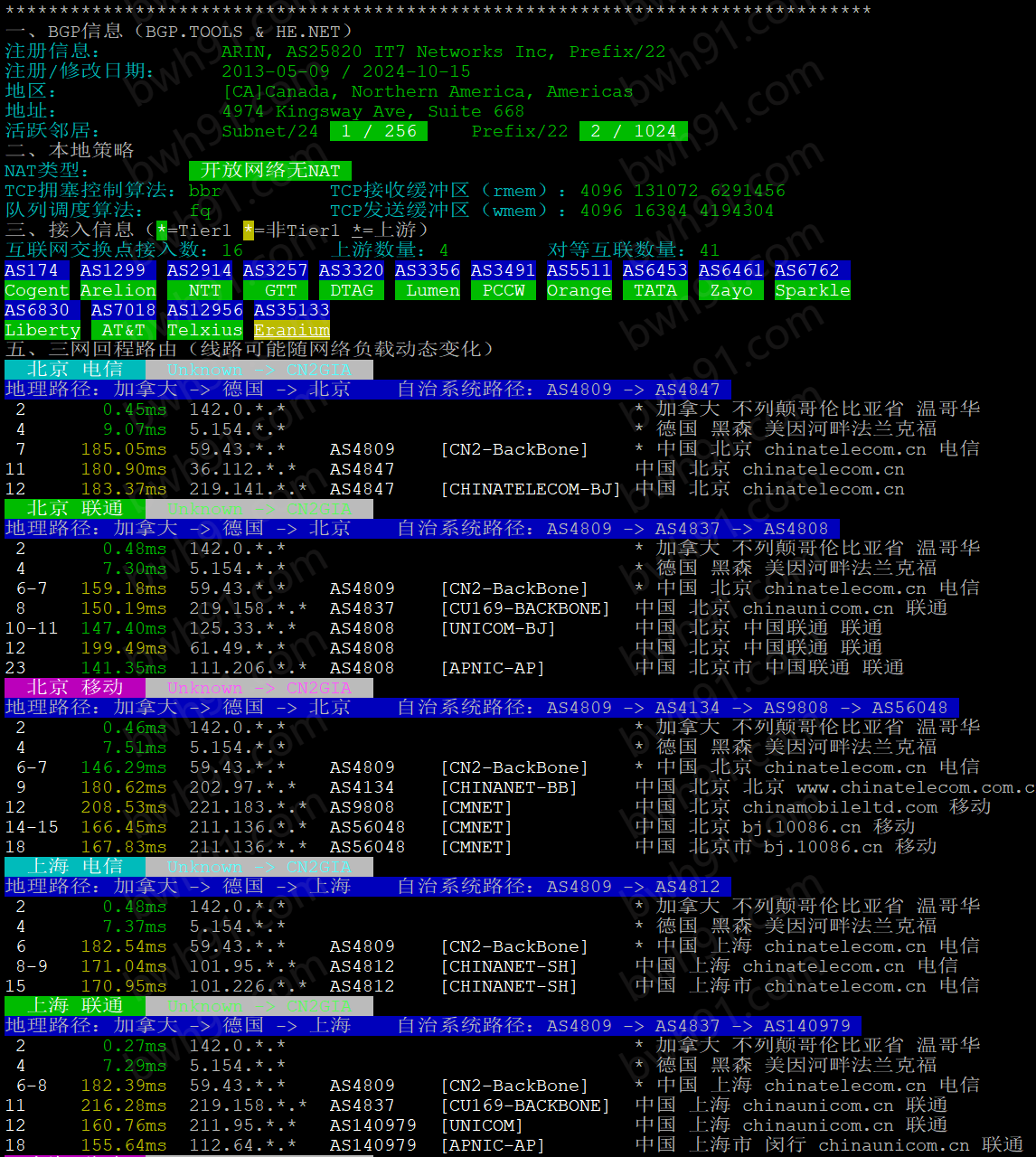
Task: Click the green "Telxius" carrier label
Action: click(205, 330)
